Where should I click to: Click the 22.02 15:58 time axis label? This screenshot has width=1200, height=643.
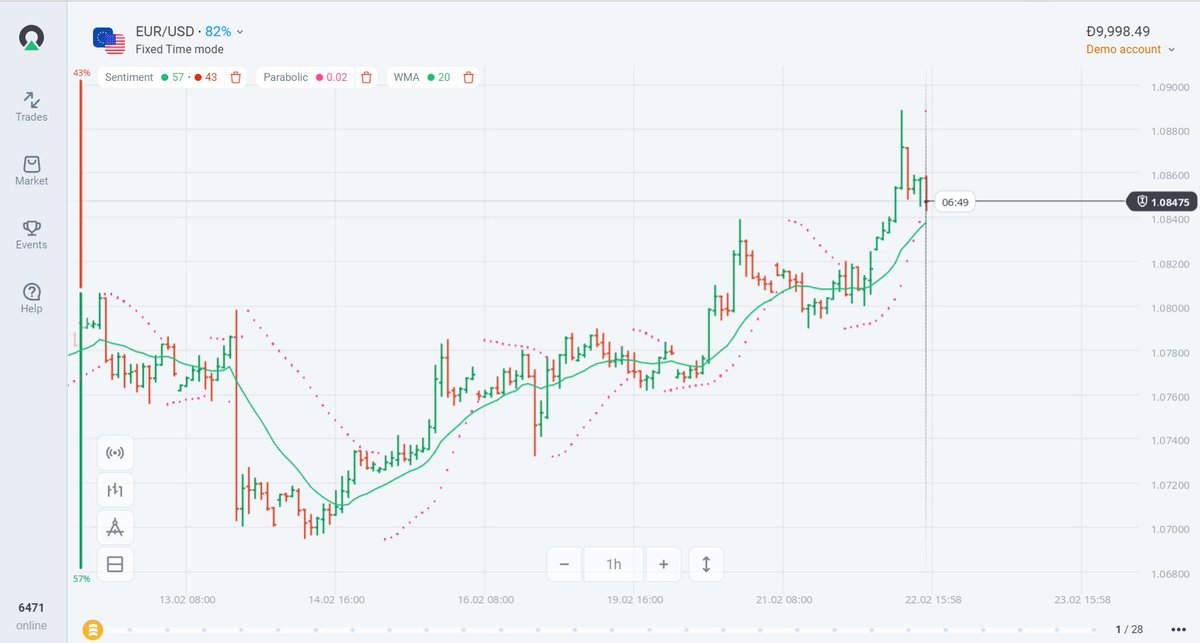coord(932,600)
